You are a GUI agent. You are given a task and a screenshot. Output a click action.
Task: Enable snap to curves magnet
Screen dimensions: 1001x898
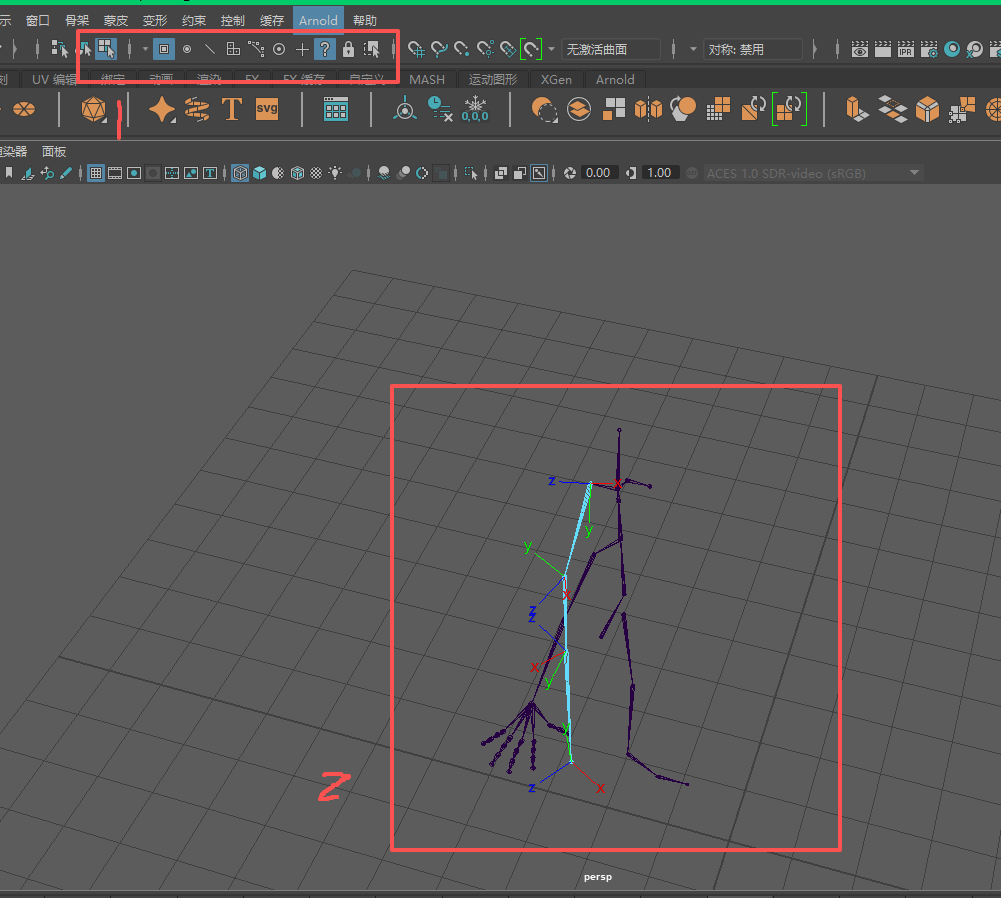point(439,49)
